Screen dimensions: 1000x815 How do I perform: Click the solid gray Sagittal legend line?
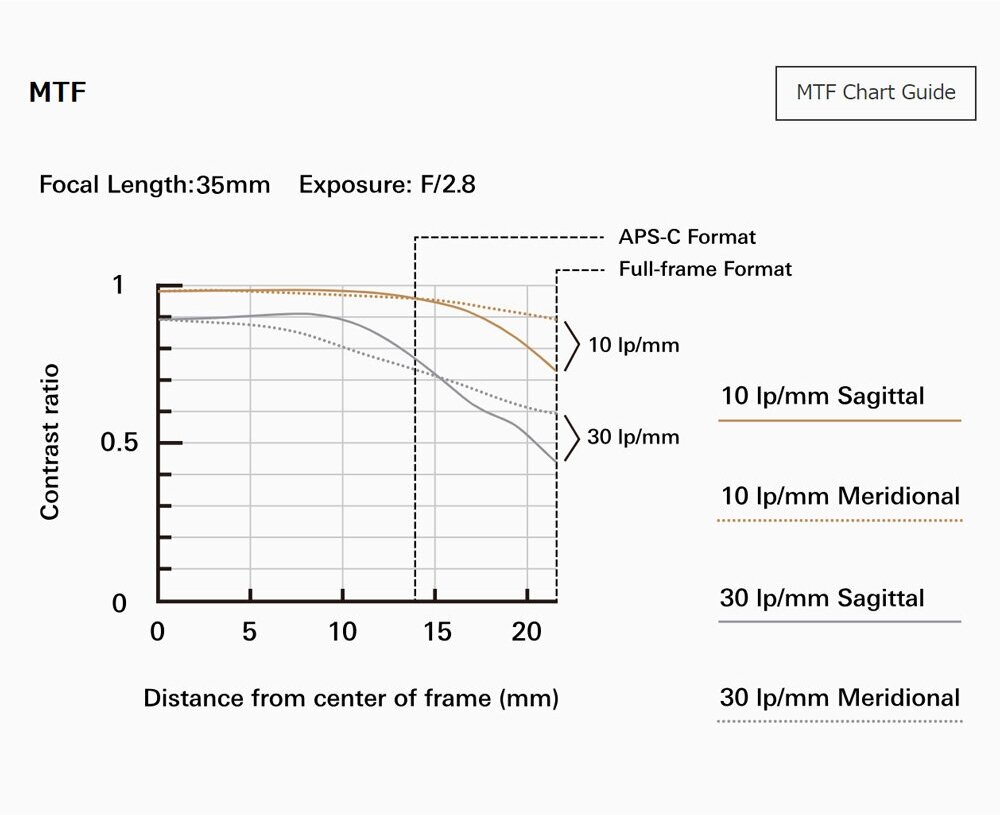tap(840, 622)
